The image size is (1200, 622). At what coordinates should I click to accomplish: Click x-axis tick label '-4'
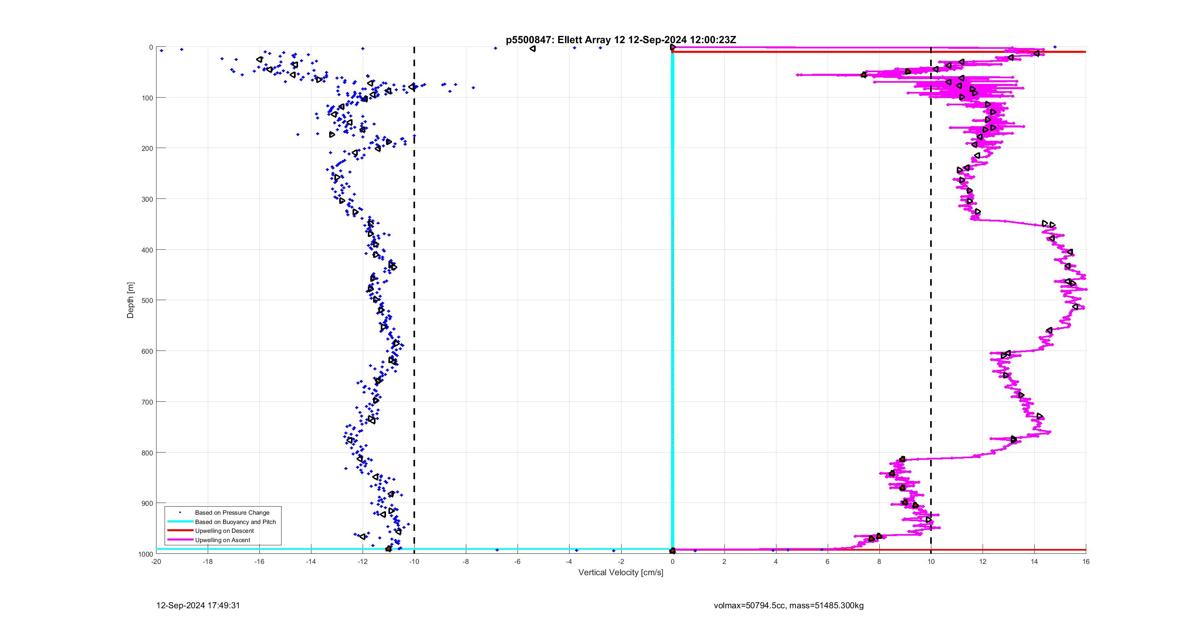569,561
